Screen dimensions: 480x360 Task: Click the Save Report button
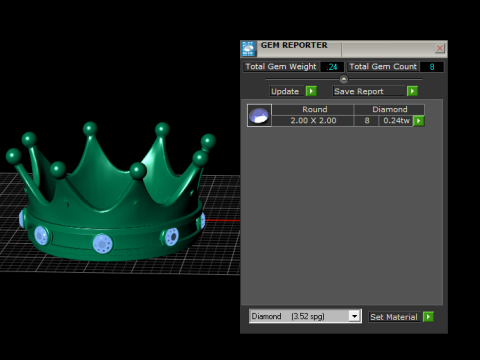[369, 91]
